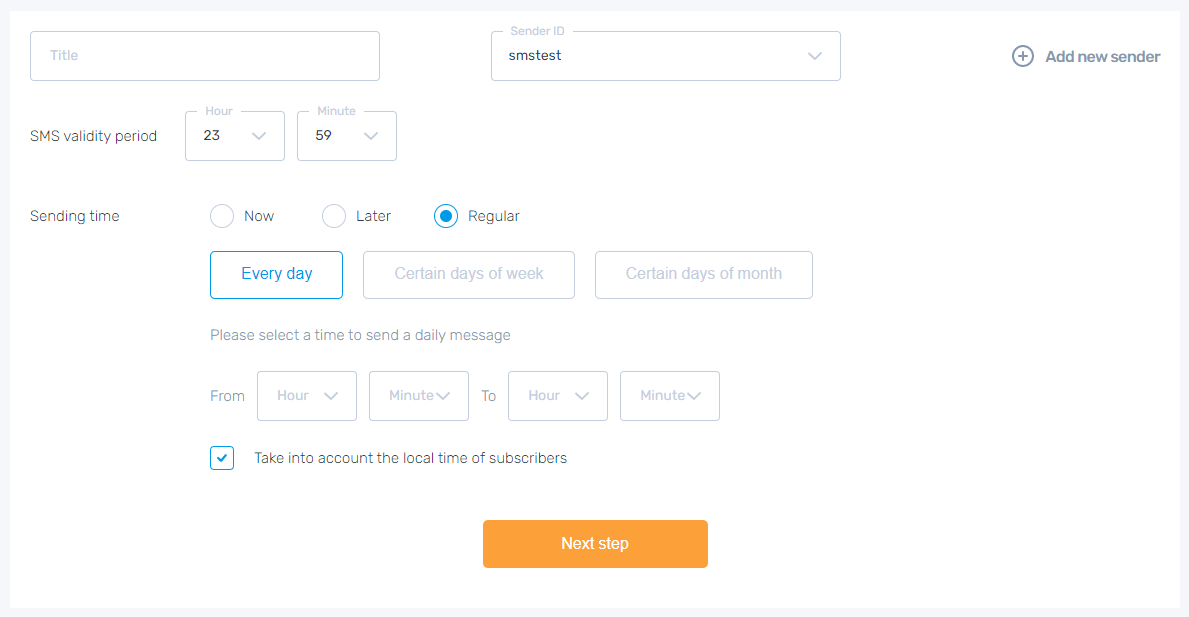Choose Certain days of month tab
Viewport: 1189px width, 617px height.
[703, 275]
